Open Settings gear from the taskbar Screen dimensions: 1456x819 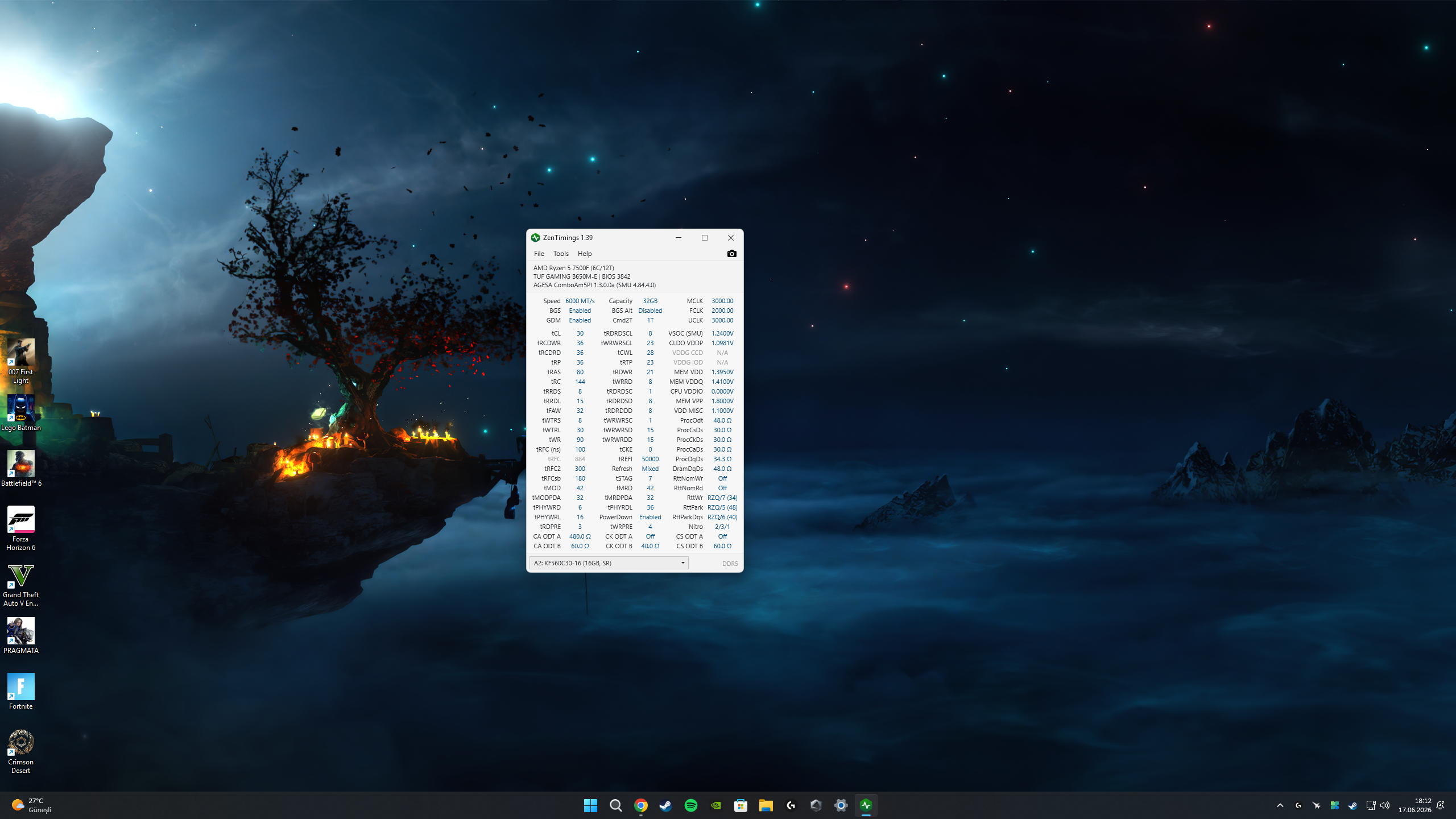tap(841, 805)
